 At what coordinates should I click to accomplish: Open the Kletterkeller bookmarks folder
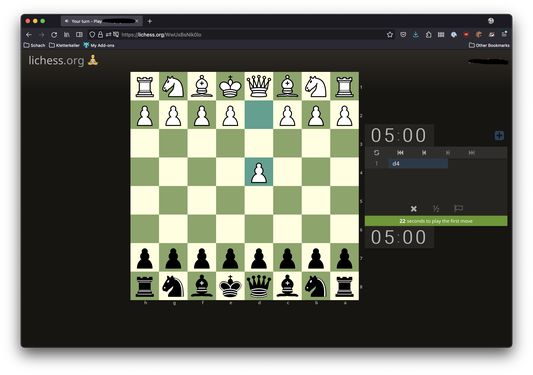[64, 45]
